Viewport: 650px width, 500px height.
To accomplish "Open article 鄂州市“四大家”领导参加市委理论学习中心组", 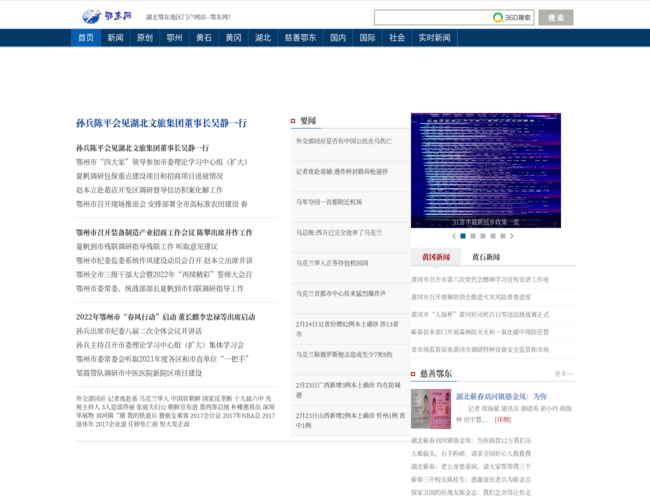I will click(162, 162).
